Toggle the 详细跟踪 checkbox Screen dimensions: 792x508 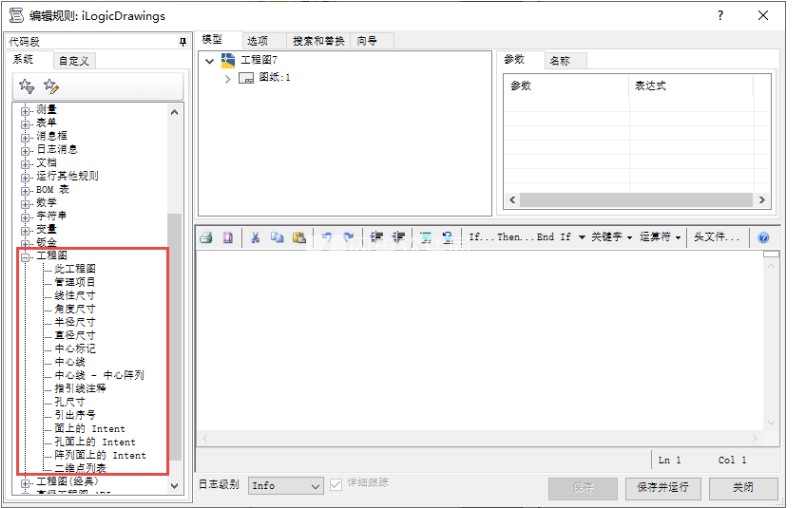tap(336, 485)
